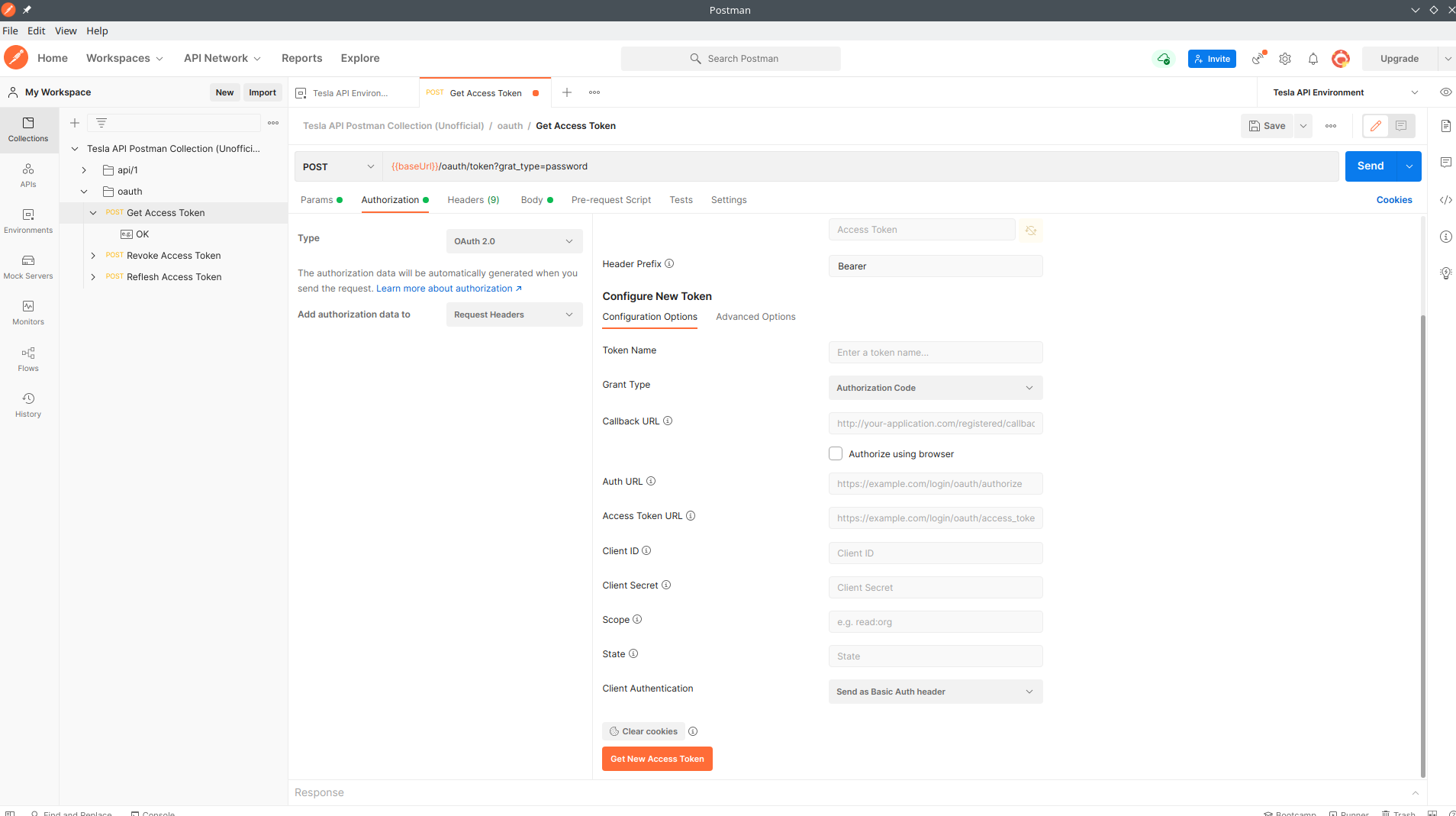
Task: Click the sync status cloud icon
Action: tap(1164, 59)
